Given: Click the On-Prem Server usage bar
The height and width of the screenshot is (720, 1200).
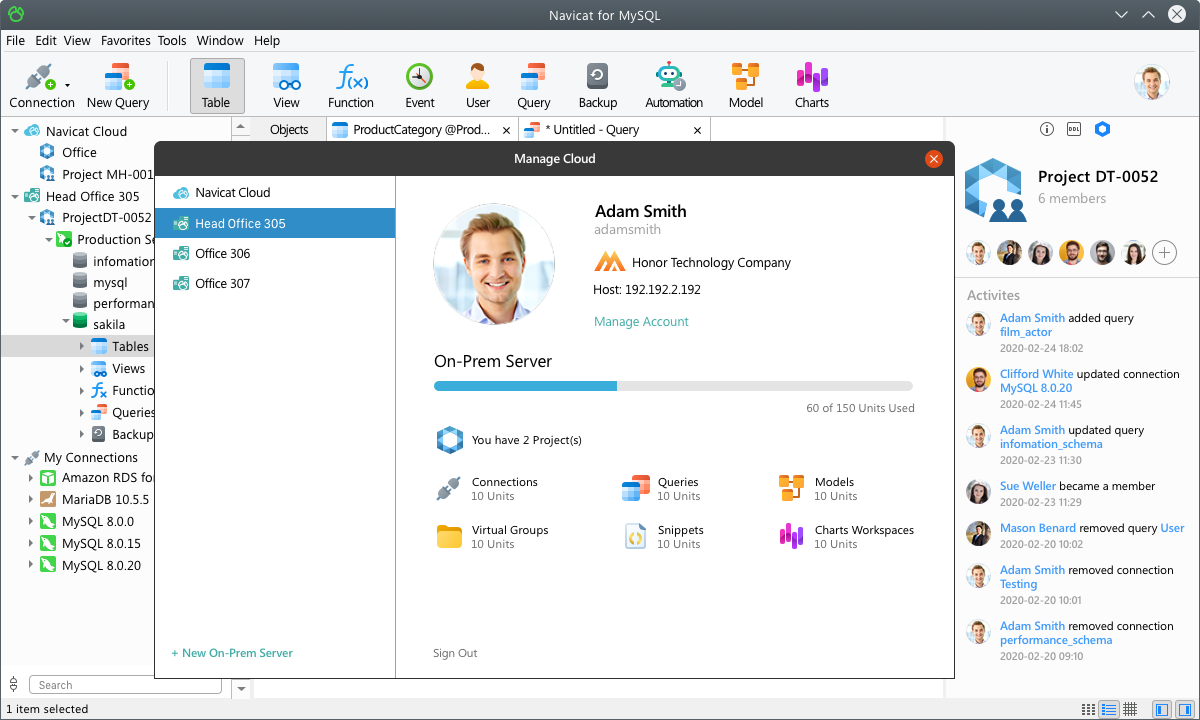Looking at the screenshot, I should (x=673, y=386).
